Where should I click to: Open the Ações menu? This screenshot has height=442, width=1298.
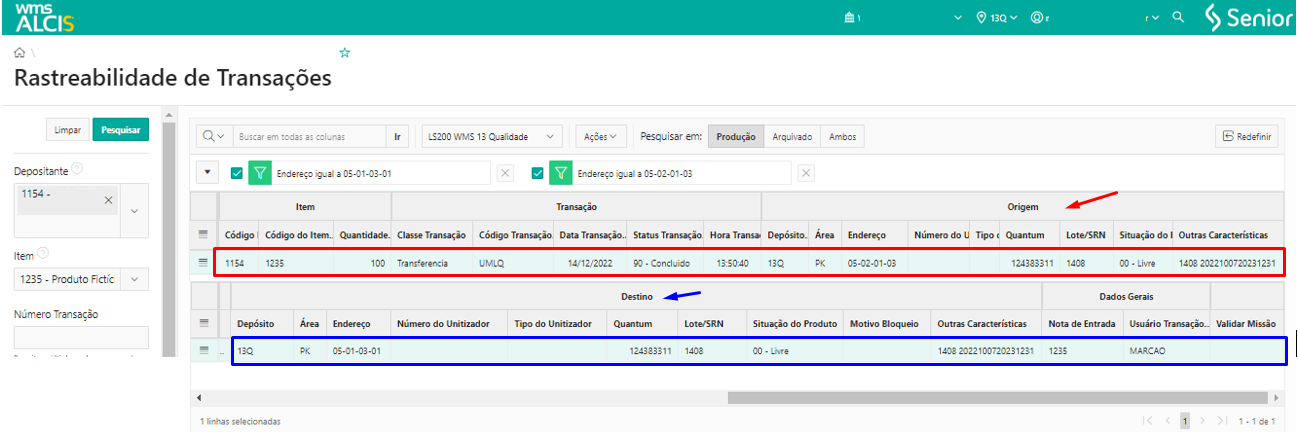600,136
